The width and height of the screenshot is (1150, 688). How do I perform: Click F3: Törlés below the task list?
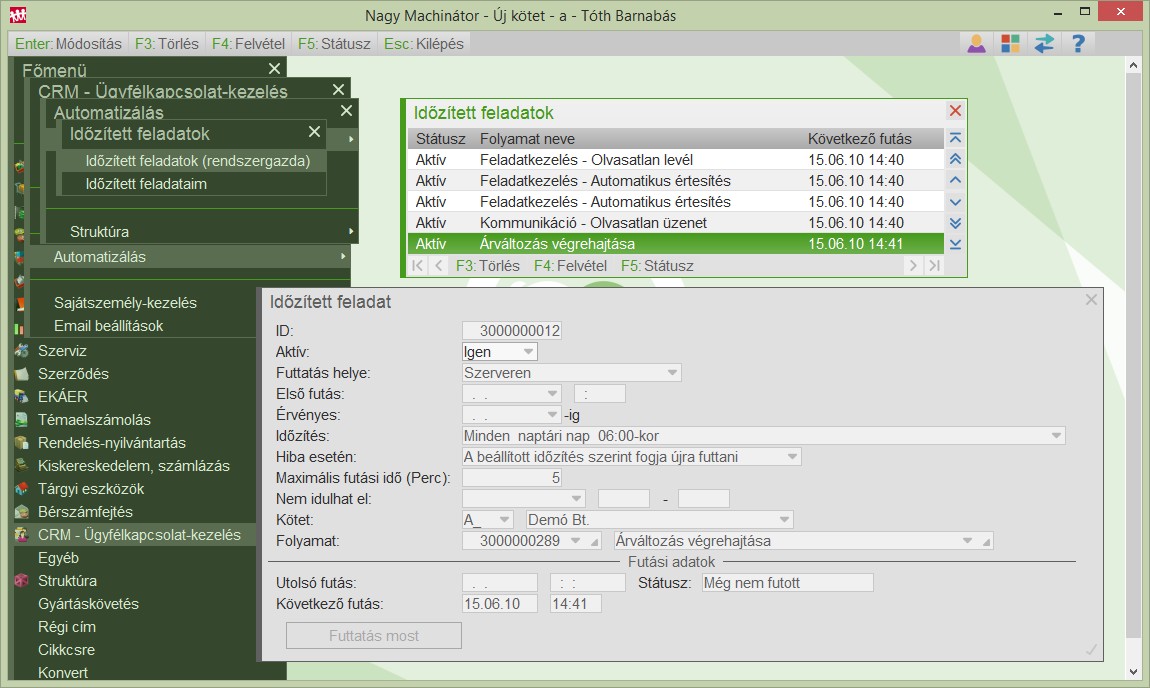(x=487, y=266)
